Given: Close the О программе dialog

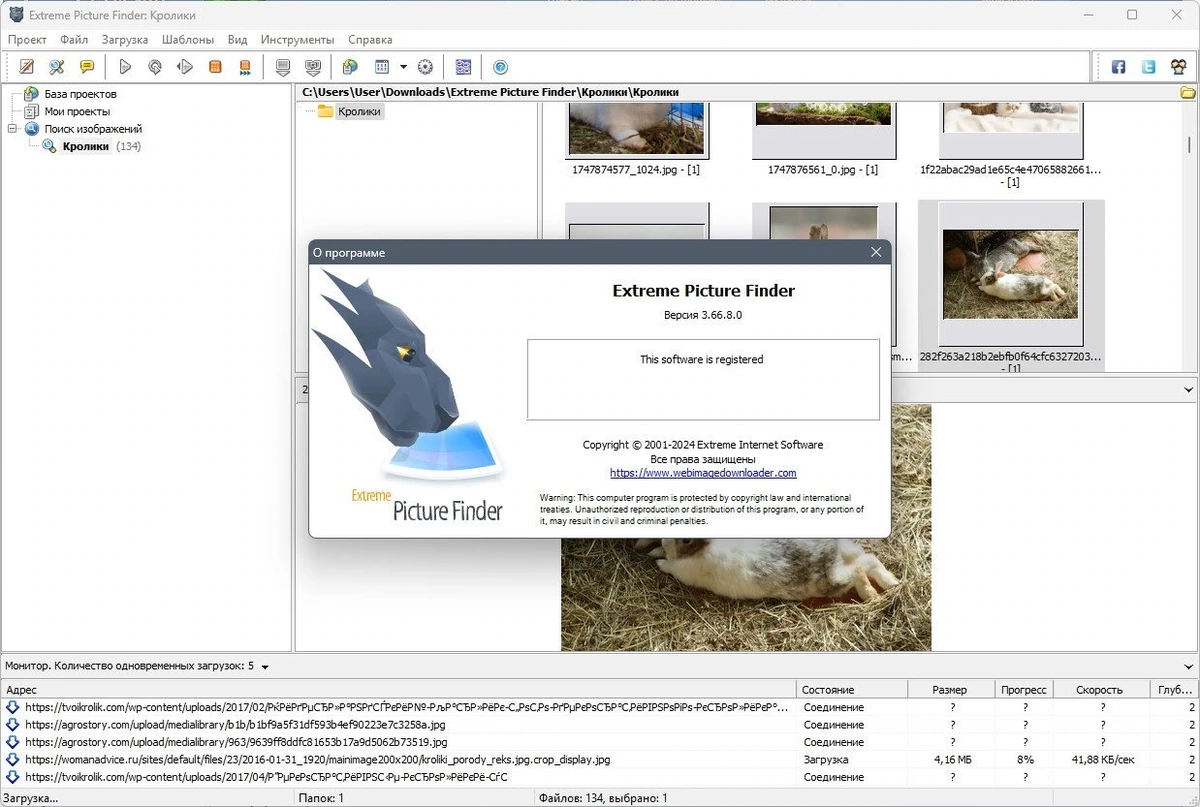Looking at the screenshot, I should click(876, 253).
